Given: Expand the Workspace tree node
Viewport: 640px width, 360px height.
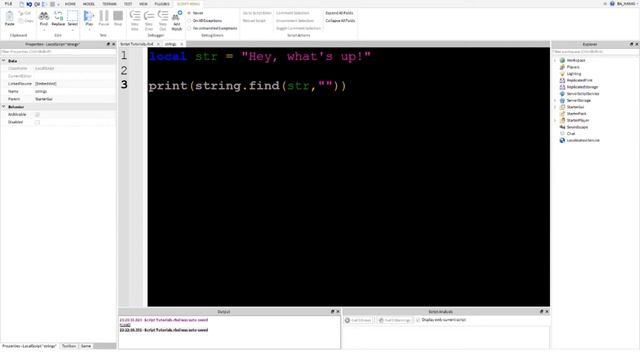Looking at the screenshot, I should [555, 60].
